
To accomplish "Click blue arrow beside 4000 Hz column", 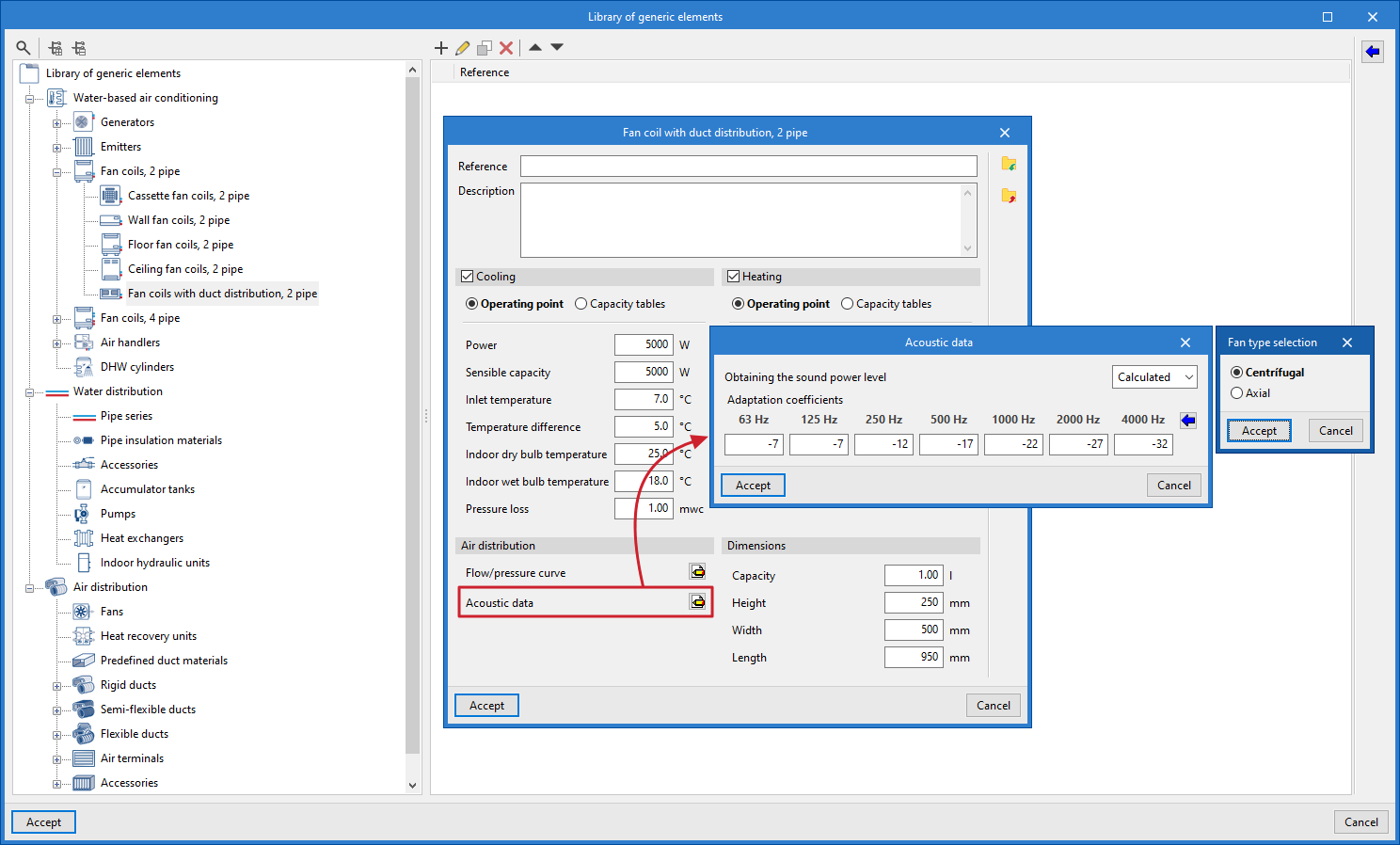I will point(1188,421).
